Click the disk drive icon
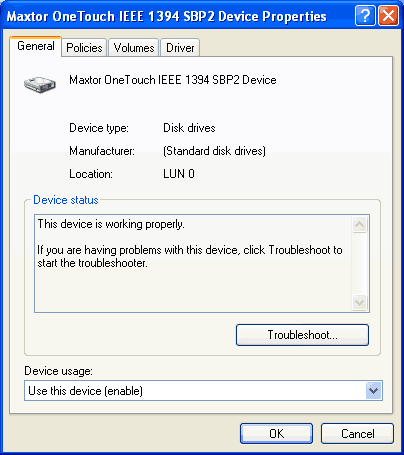Screen dimensions: 404x455 click(x=40, y=84)
